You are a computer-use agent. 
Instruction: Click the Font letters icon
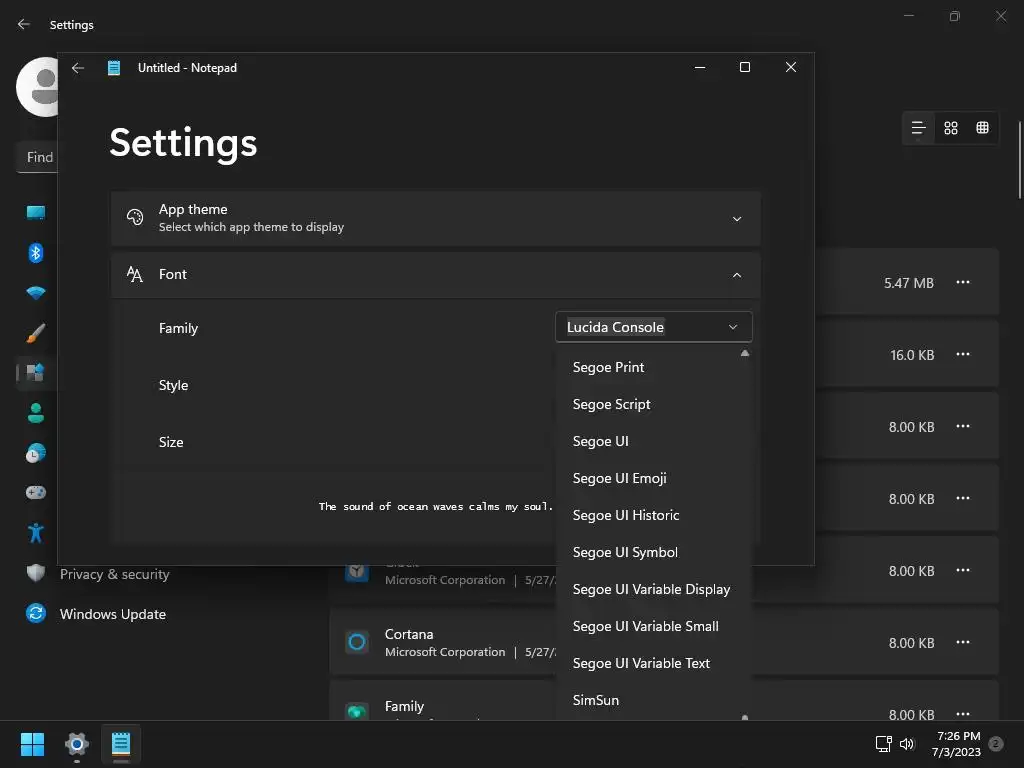point(135,274)
